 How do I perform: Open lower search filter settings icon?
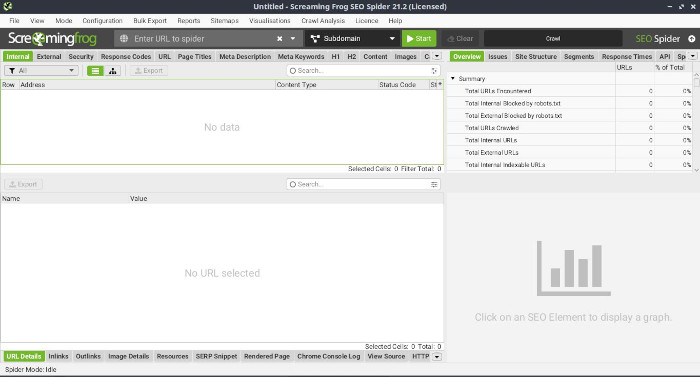tap(434, 184)
